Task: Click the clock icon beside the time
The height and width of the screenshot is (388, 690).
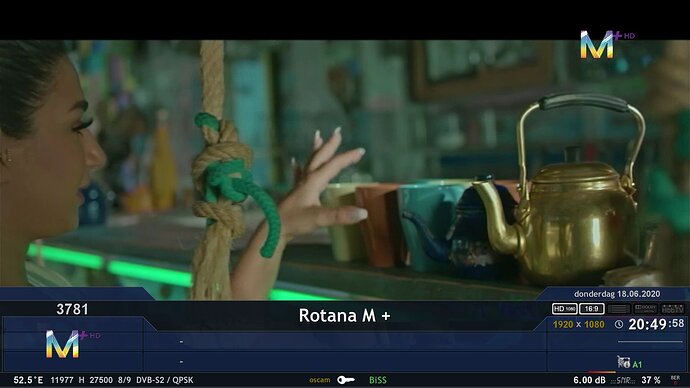Action: pyautogui.click(x=619, y=324)
